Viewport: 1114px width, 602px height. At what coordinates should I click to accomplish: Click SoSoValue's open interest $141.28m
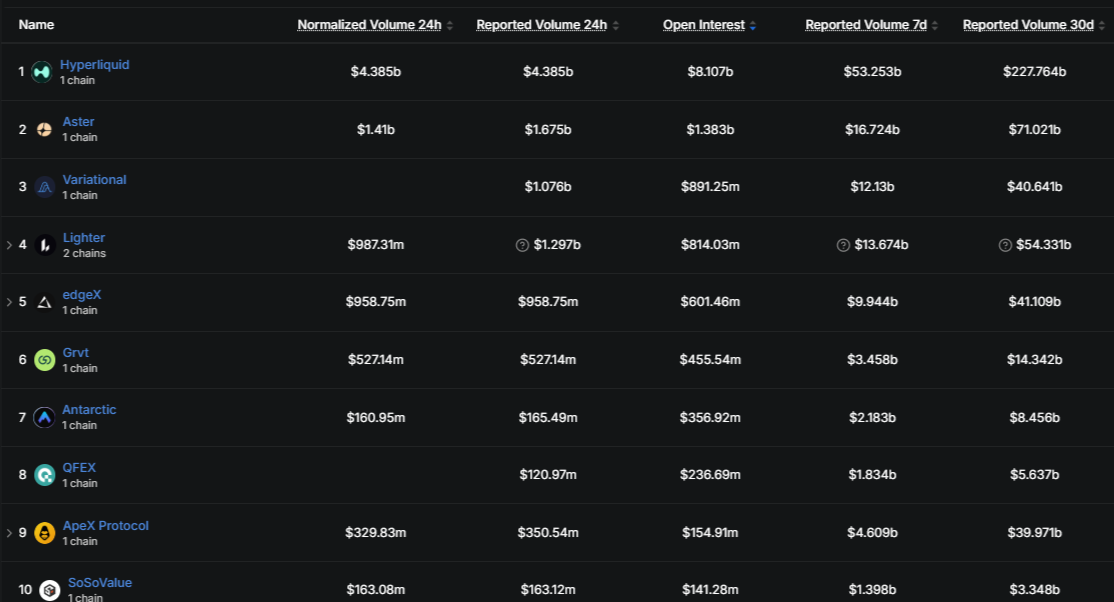point(710,590)
